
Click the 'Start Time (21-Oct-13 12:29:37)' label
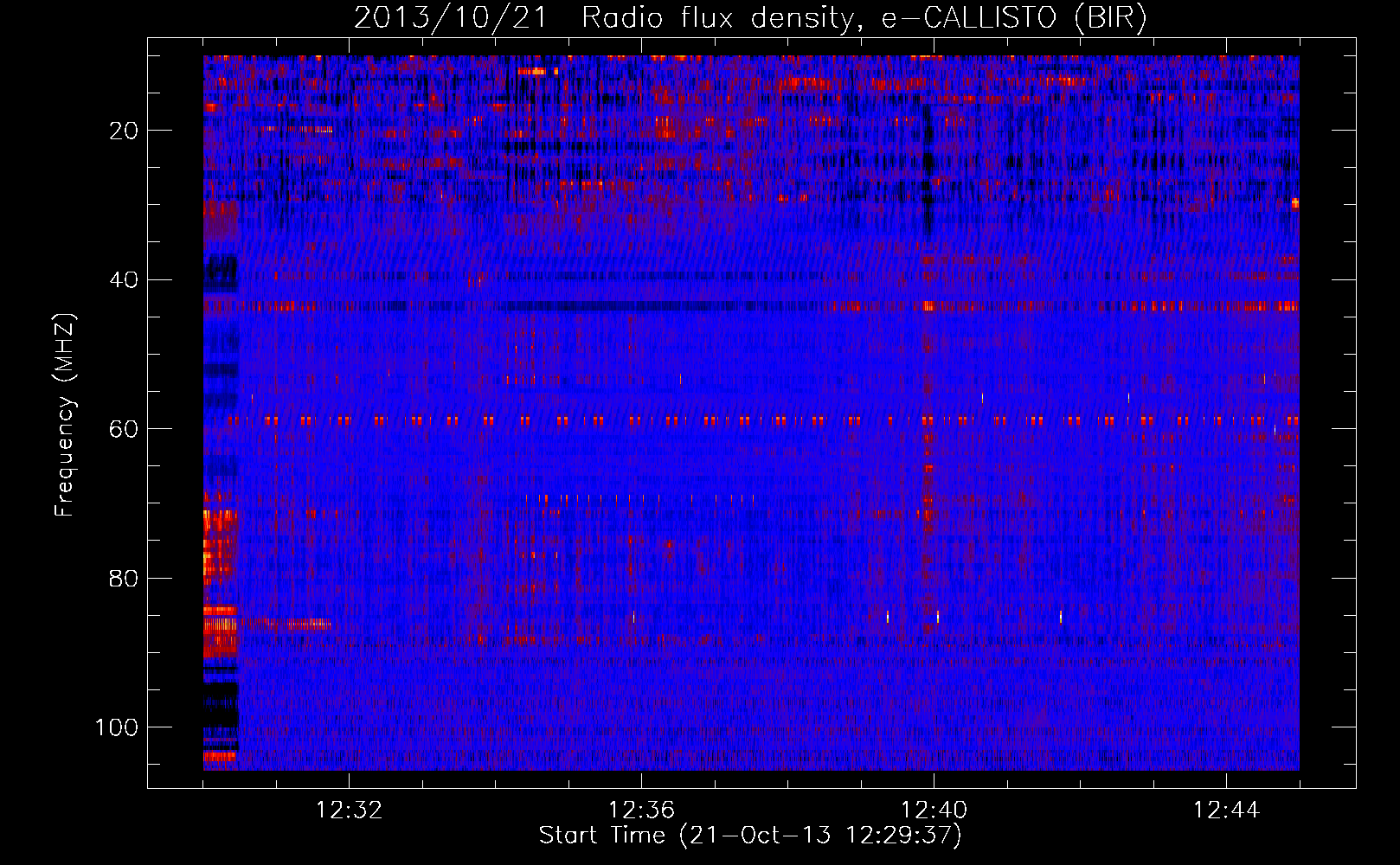(x=750, y=836)
